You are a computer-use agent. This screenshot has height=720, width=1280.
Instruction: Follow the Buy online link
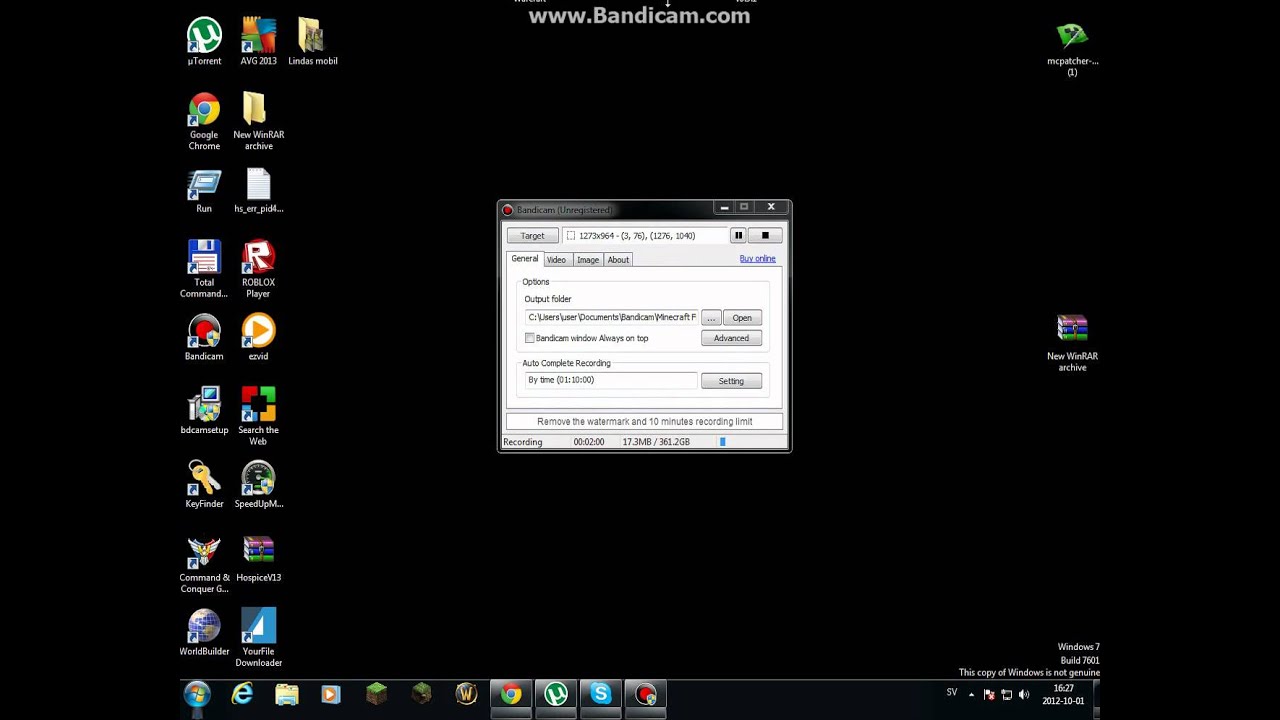click(x=757, y=259)
